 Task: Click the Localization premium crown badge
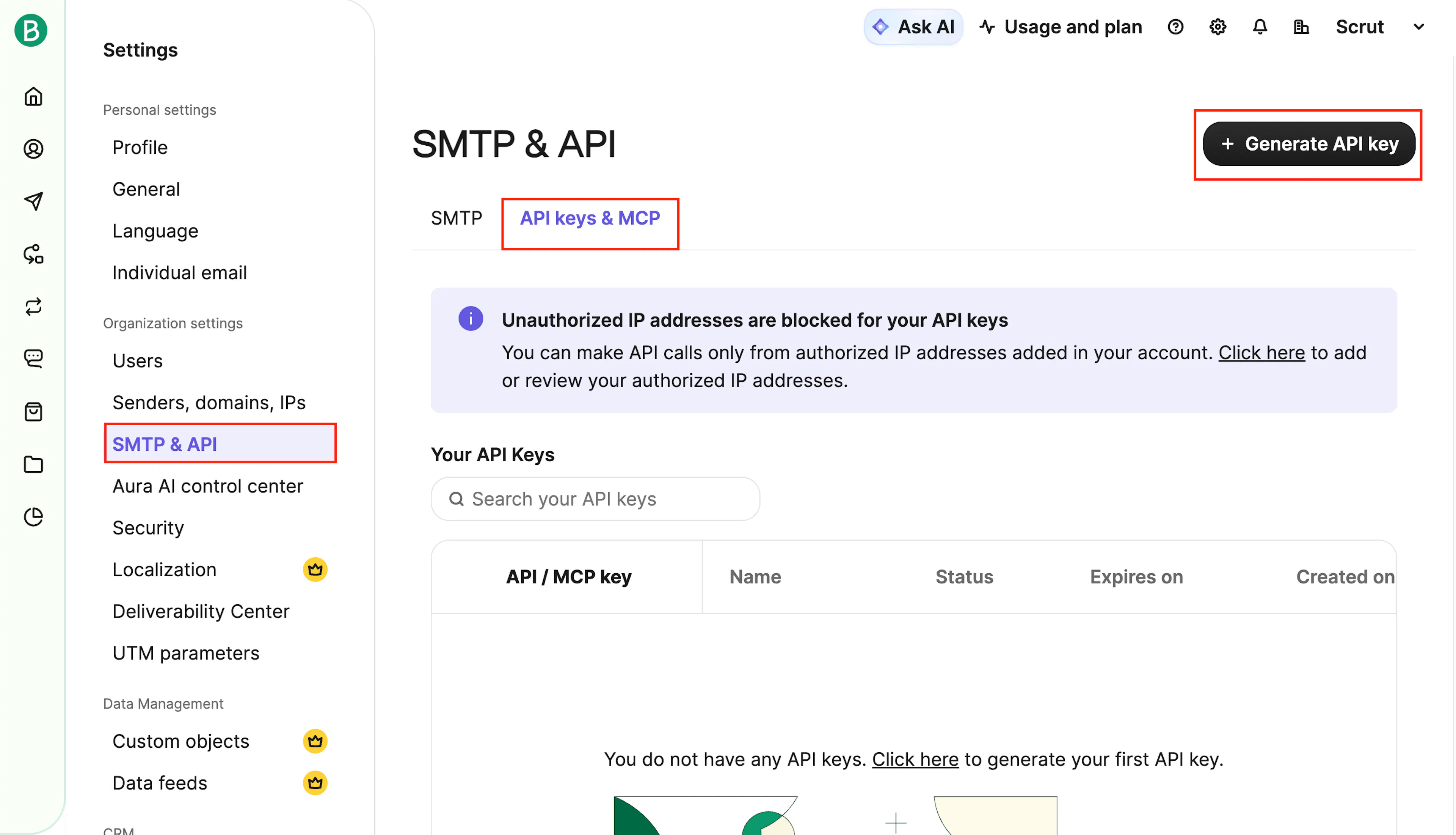[x=315, y=569]
